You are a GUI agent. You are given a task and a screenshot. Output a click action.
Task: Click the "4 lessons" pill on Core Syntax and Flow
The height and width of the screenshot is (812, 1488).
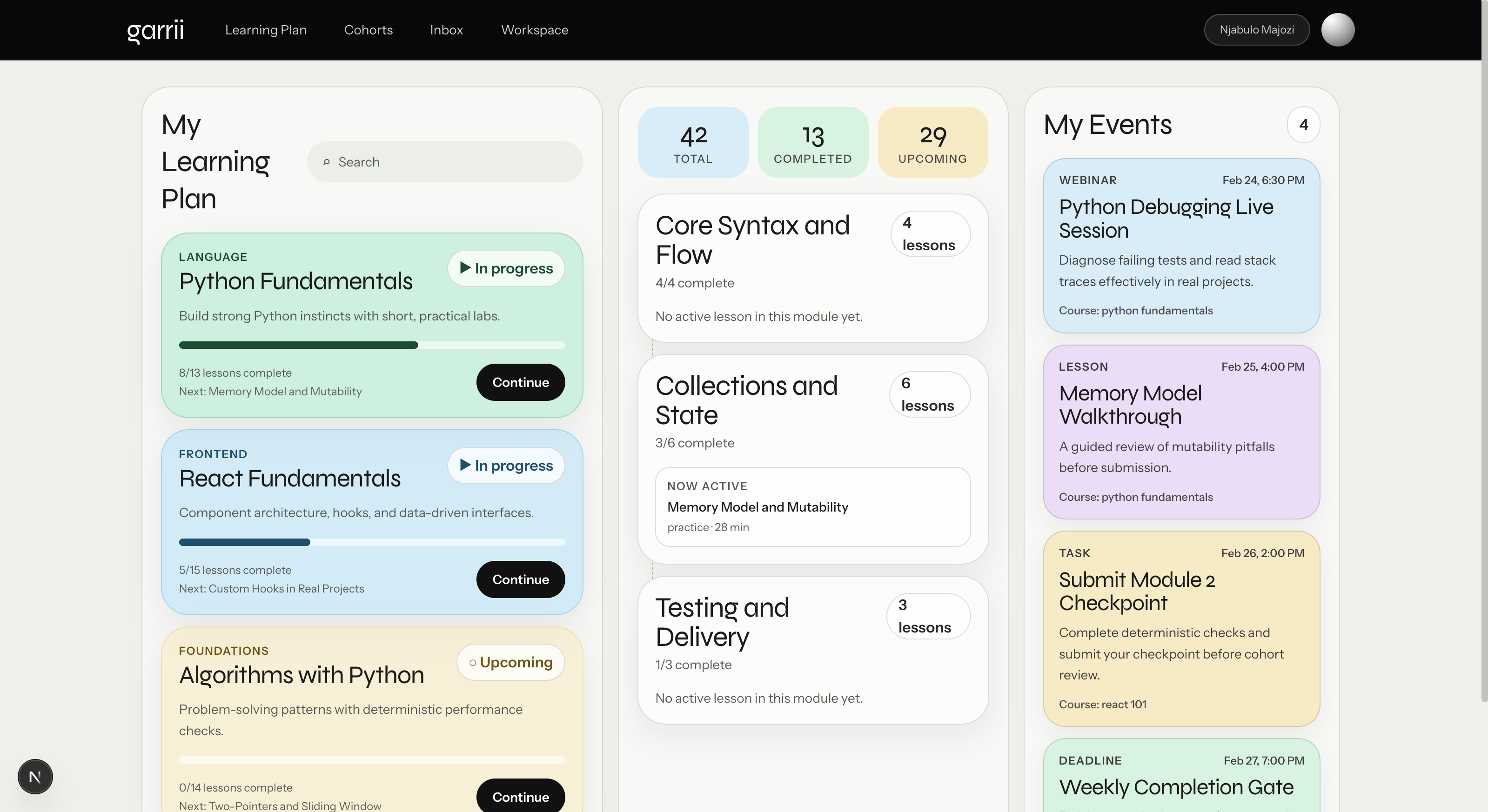[x=930, y=233]
